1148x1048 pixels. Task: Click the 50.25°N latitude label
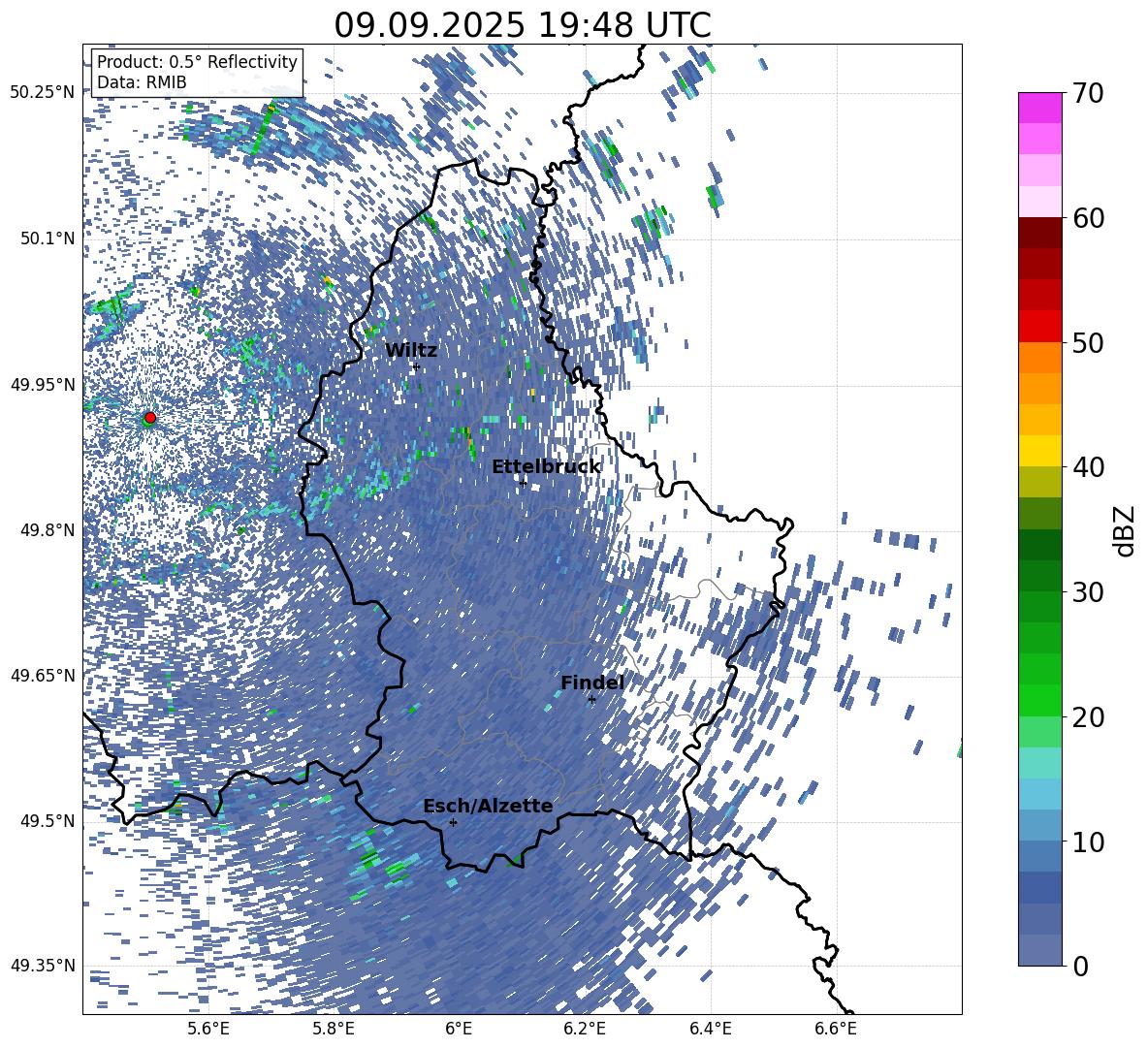point(43,93)
